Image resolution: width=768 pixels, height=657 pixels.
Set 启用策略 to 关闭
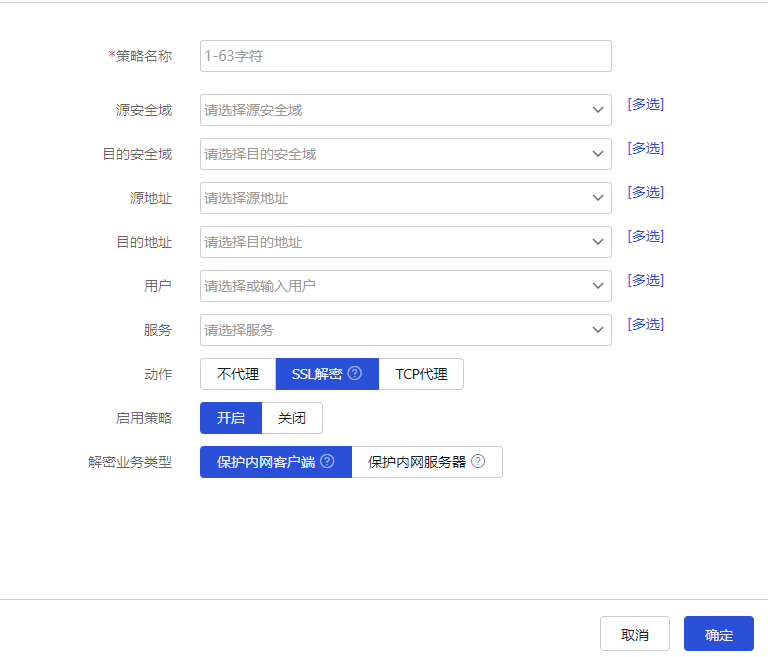pos(292,418)
